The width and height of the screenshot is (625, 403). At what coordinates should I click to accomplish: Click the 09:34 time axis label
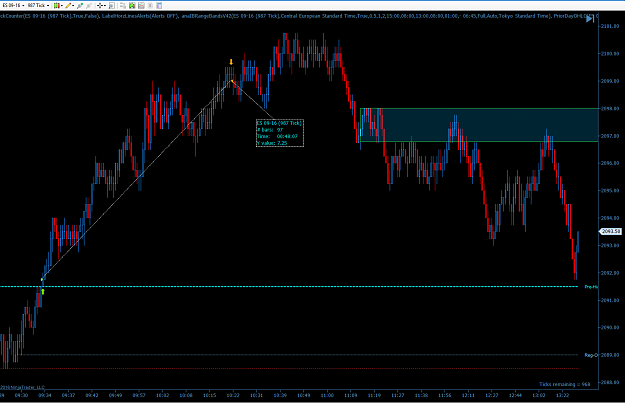click(x=45, y=395)
